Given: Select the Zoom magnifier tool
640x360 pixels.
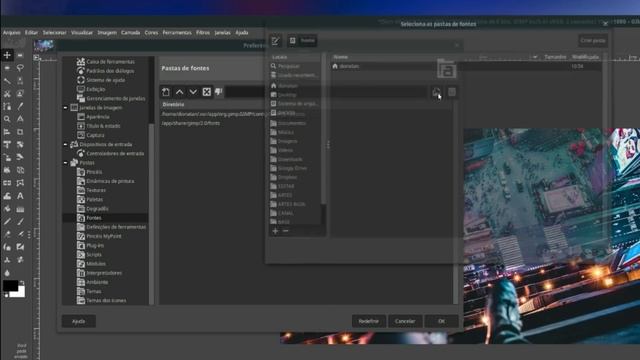Looking at the screenshot, I should click(7, 119).
